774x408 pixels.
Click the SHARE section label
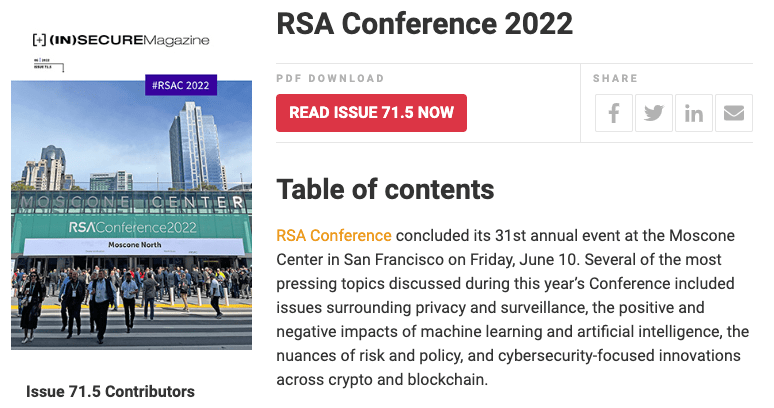(x=614, y=78)
